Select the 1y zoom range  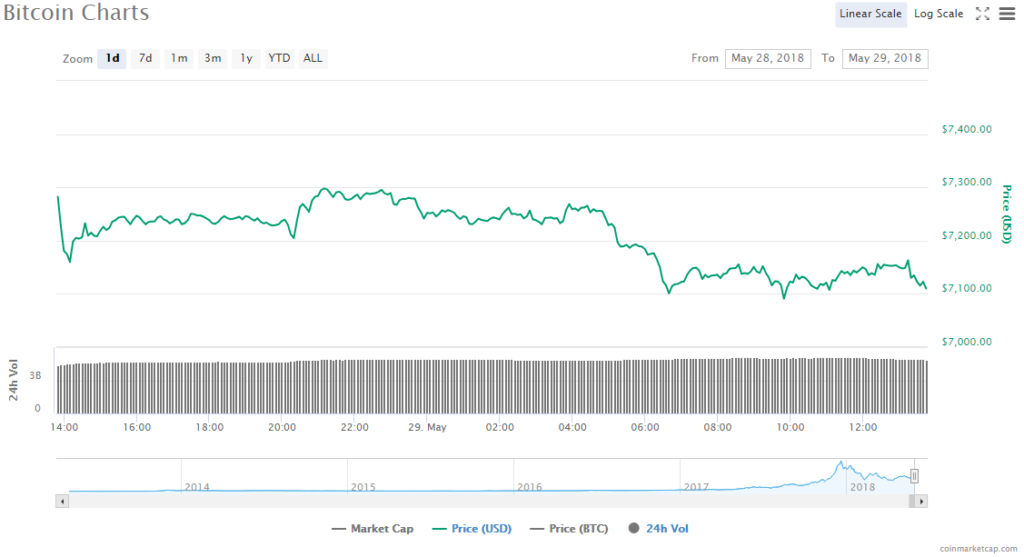tap(246, 58)
